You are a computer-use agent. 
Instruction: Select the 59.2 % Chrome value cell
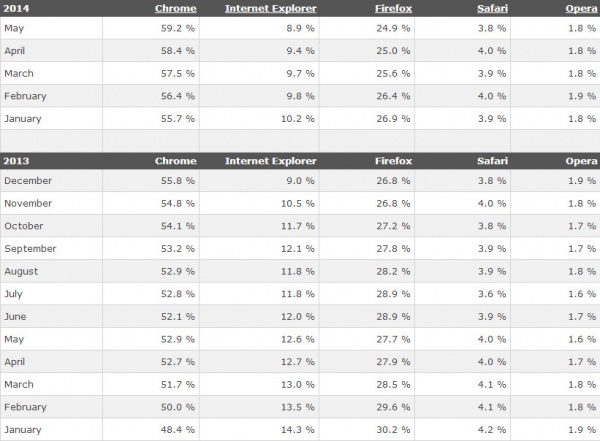[179, 27]
